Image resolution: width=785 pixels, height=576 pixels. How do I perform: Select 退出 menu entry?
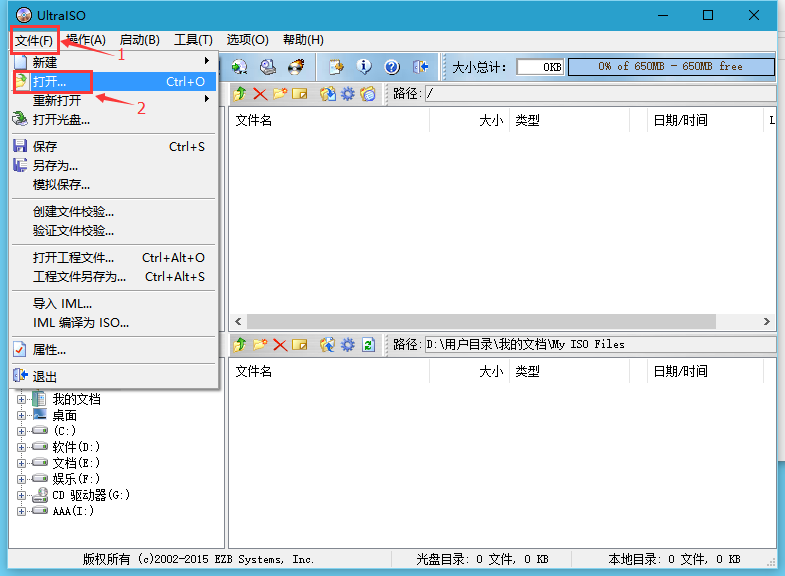click(x=114, y=376)
